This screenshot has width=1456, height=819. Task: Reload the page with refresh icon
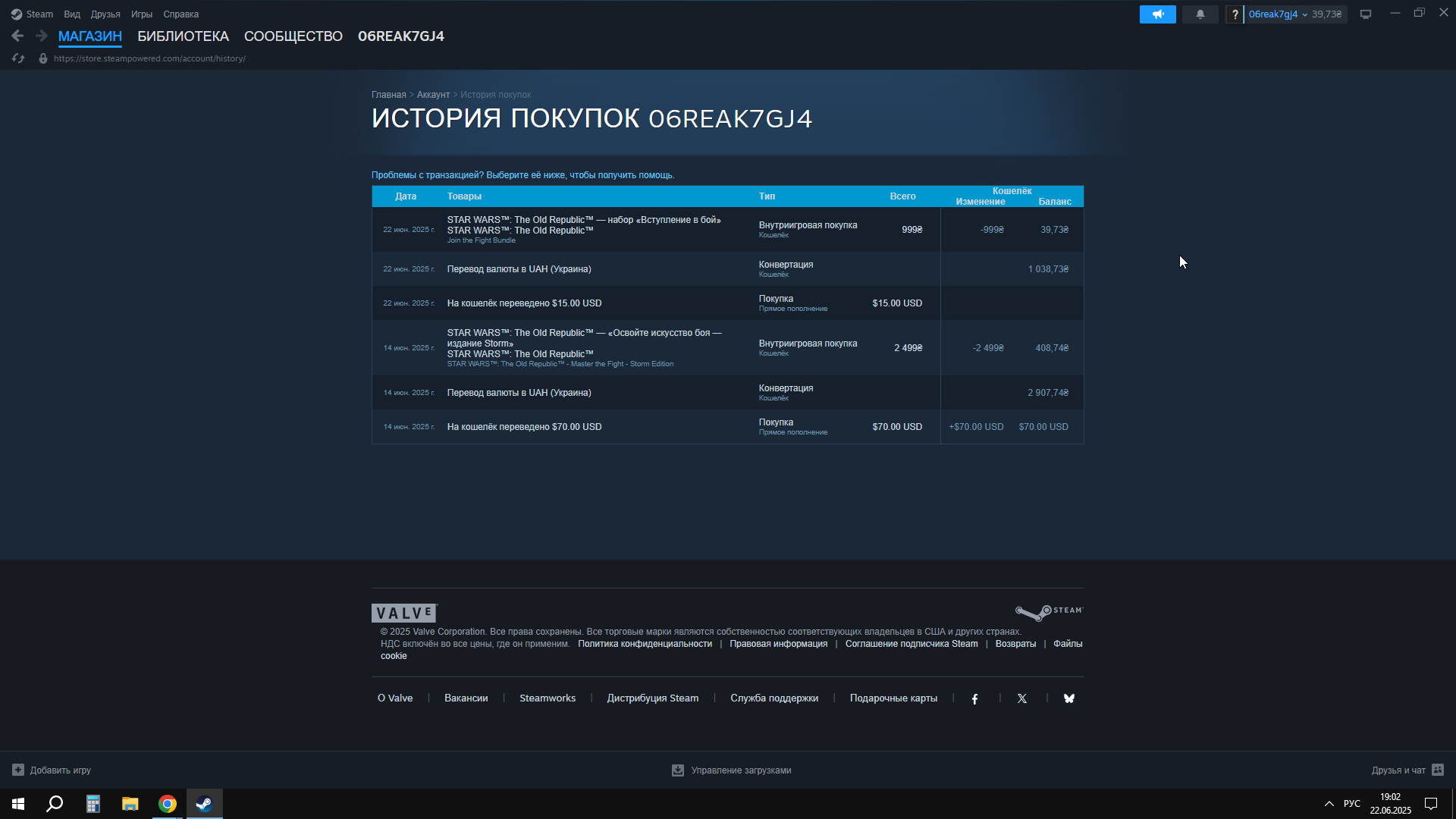tap(18, 58)
